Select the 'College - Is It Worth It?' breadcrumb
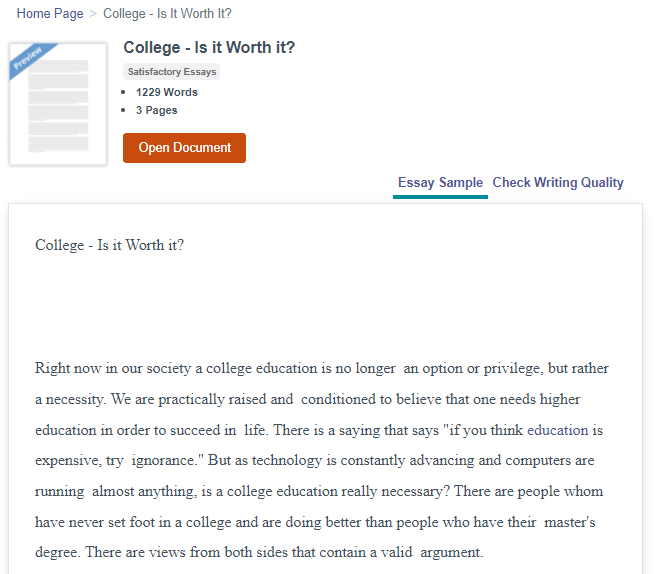 pos(167,14)
